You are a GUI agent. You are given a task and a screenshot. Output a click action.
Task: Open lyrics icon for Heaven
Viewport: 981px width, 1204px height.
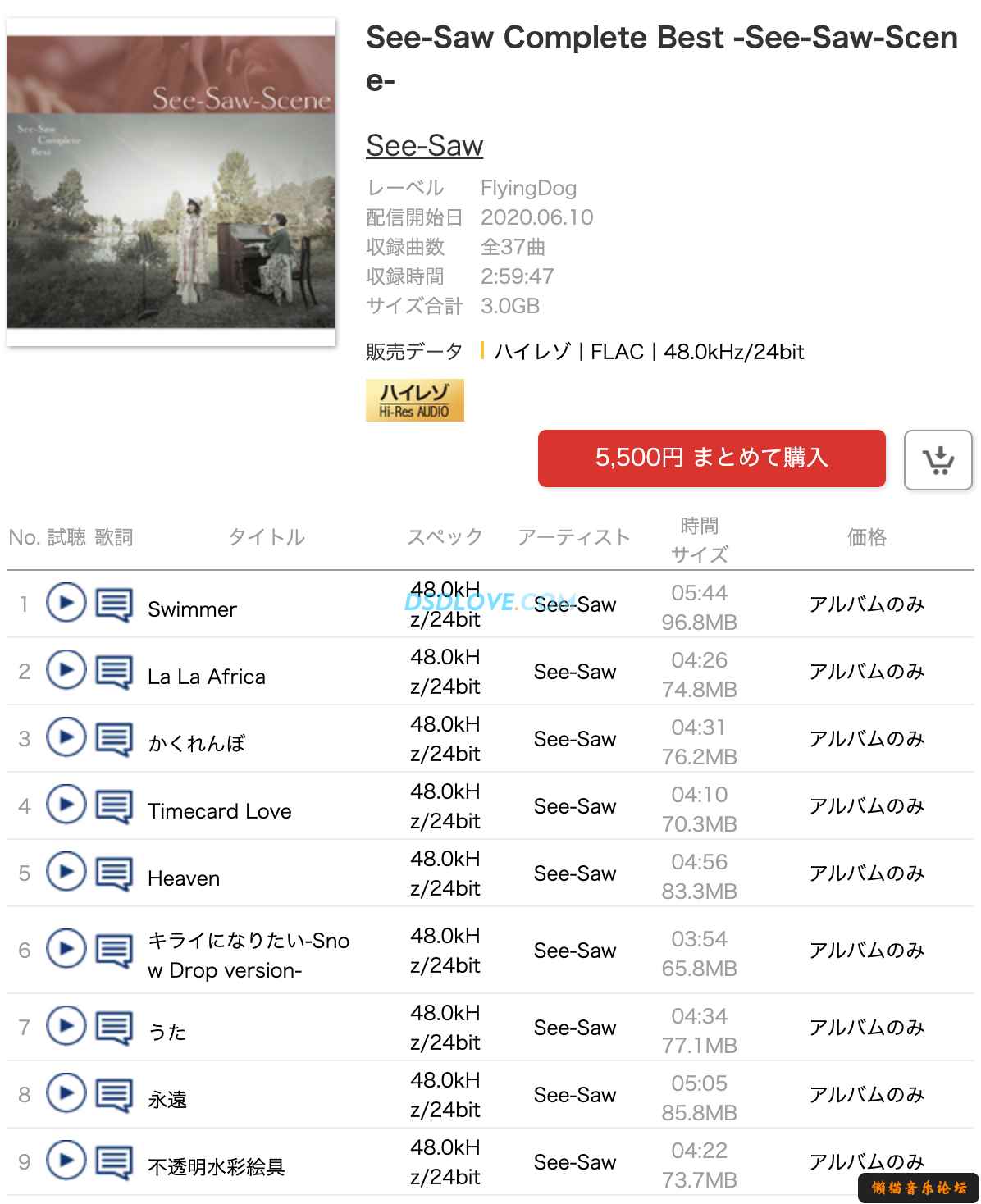(x=114, y=874)
